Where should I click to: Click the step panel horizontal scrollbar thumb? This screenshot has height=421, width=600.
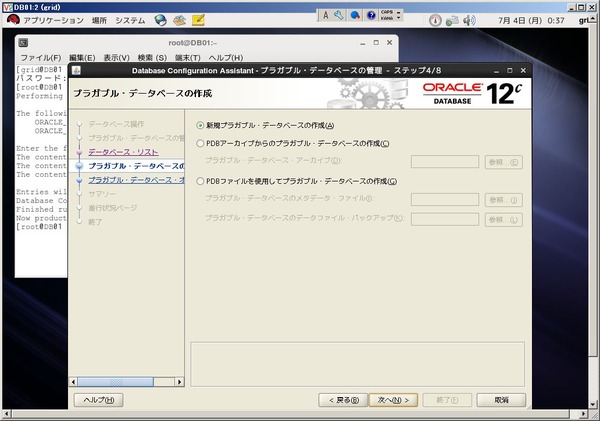116,382
